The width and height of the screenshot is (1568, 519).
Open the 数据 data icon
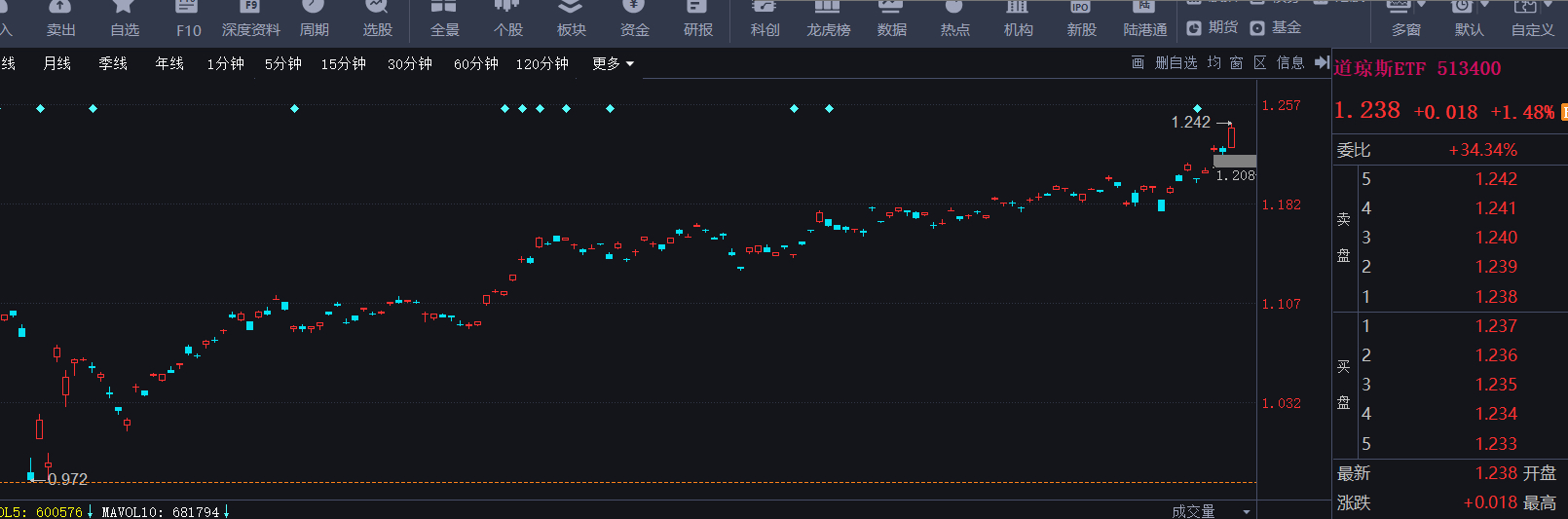pyautogui.click(x=891, y=19)
